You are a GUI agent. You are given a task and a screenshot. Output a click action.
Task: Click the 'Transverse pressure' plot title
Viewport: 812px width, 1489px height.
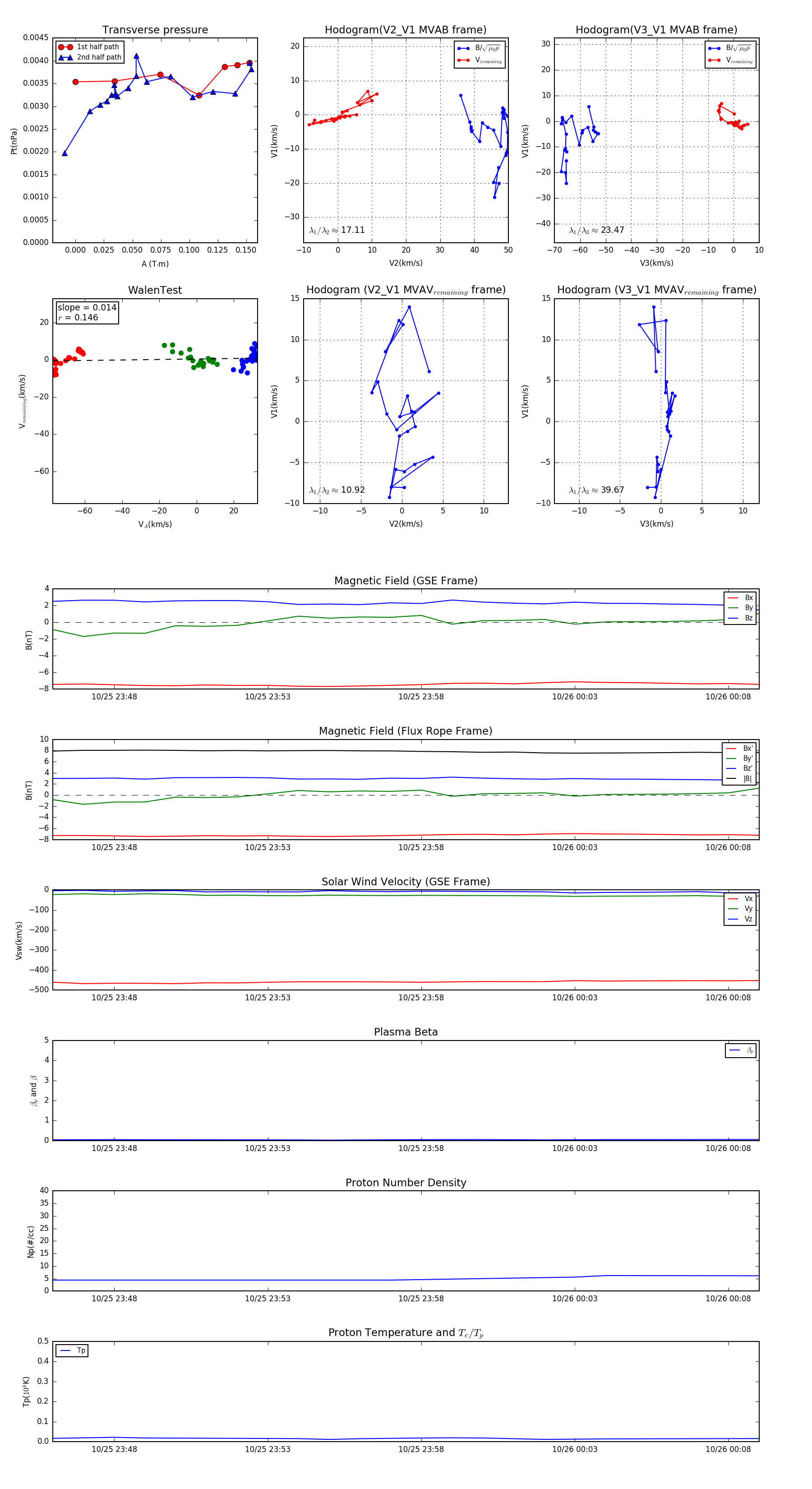155,30
